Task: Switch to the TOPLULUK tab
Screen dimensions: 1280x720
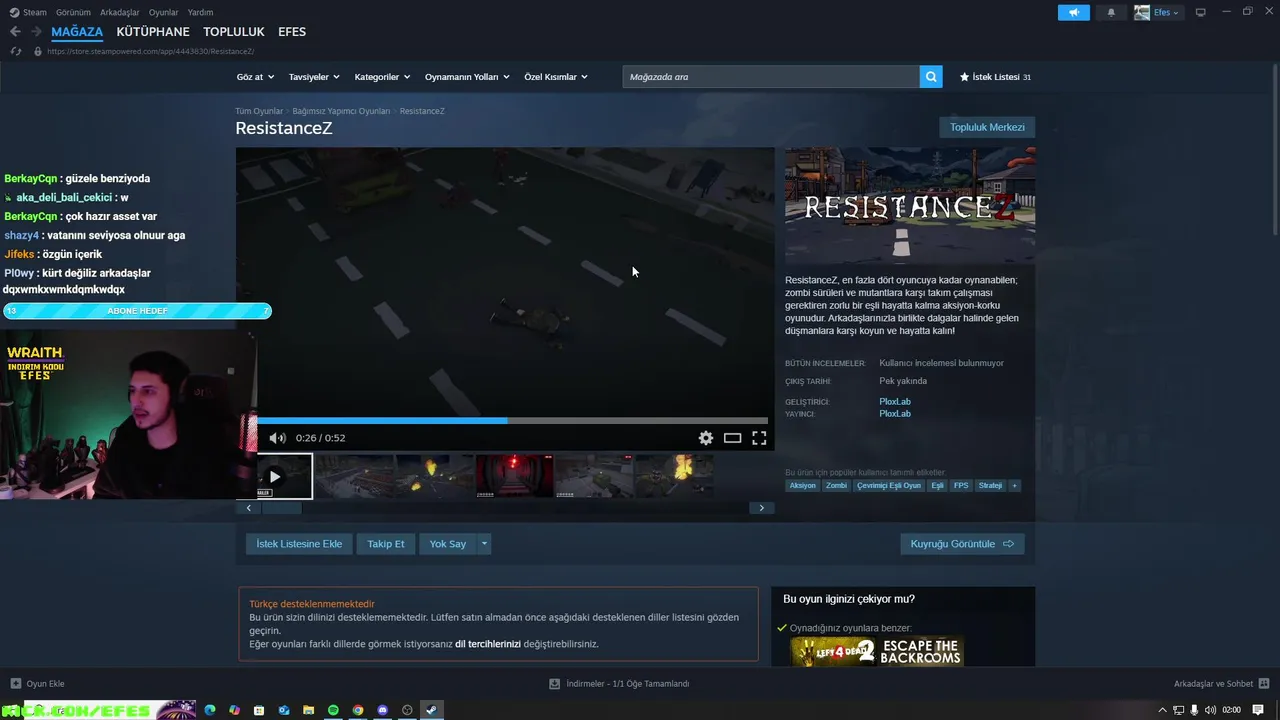Action: coord(234,32)
